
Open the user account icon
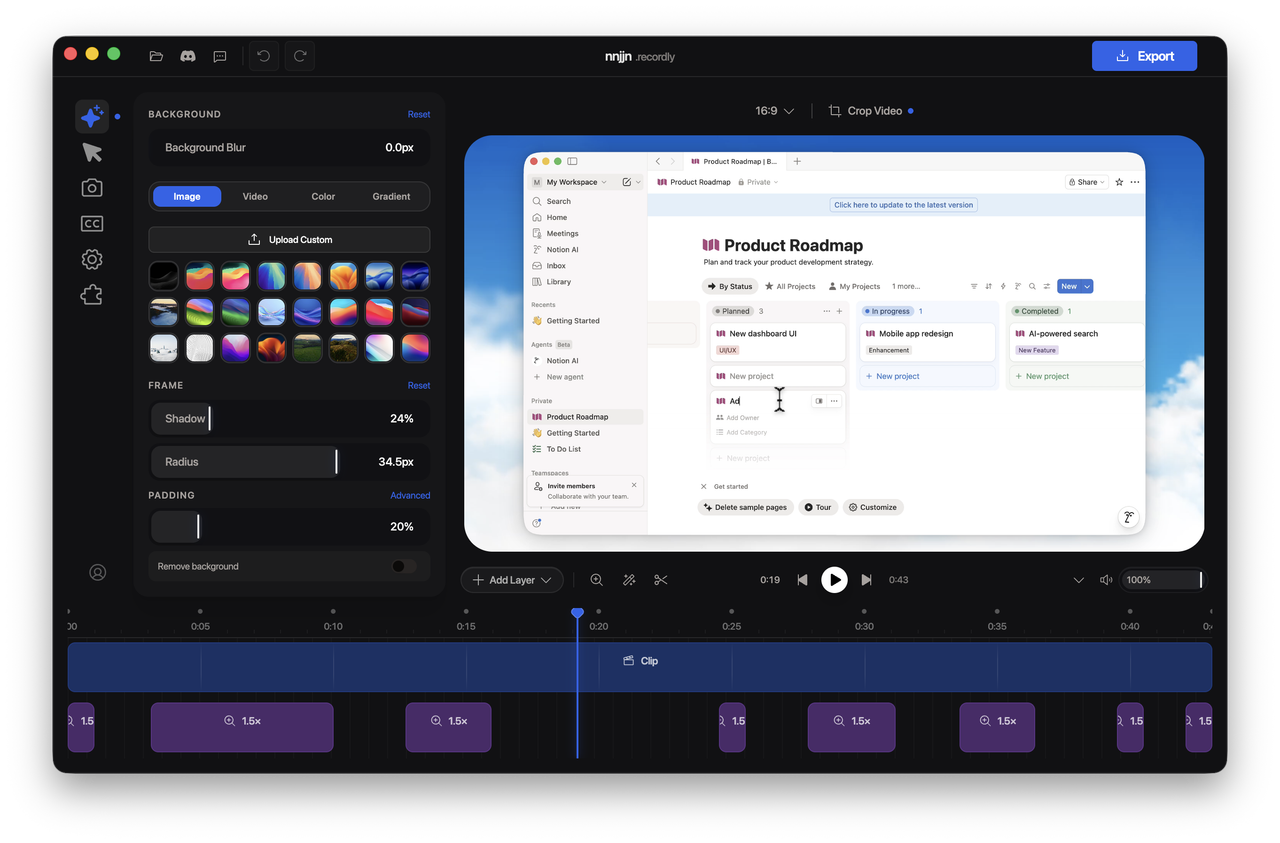98,572
